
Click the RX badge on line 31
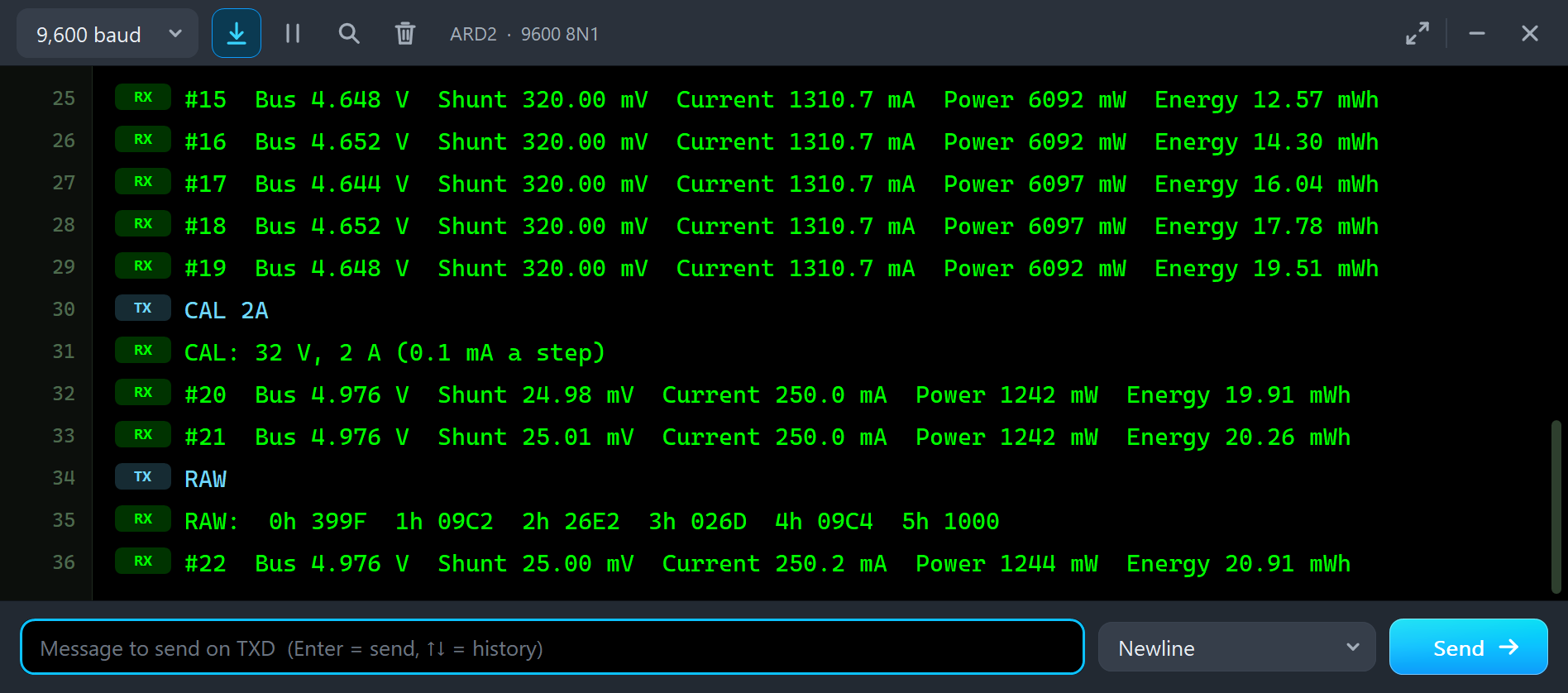(143, 351)
